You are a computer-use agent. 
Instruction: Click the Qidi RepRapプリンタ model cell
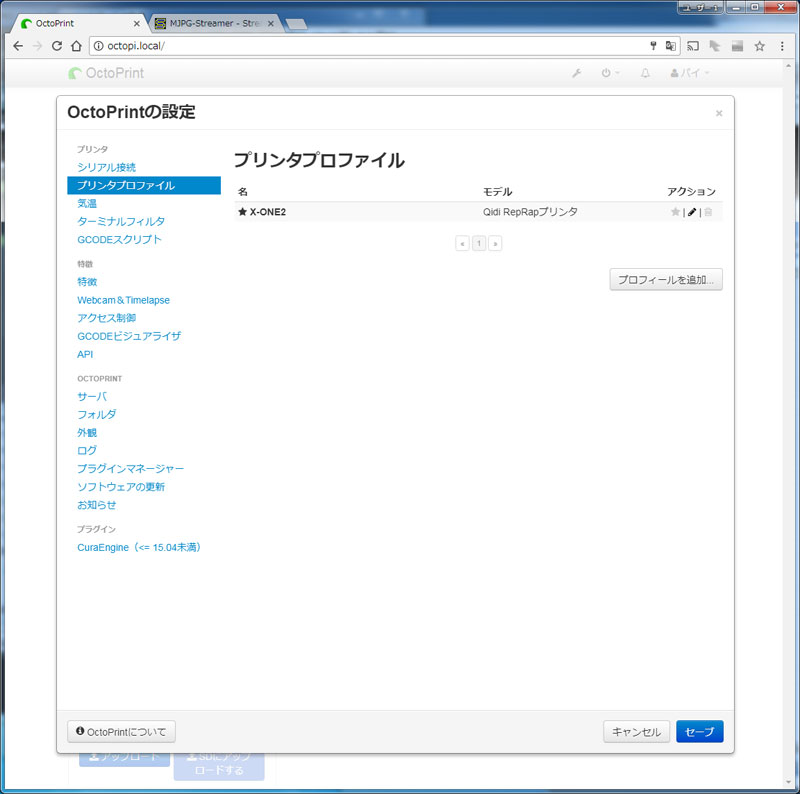point(530,212)
